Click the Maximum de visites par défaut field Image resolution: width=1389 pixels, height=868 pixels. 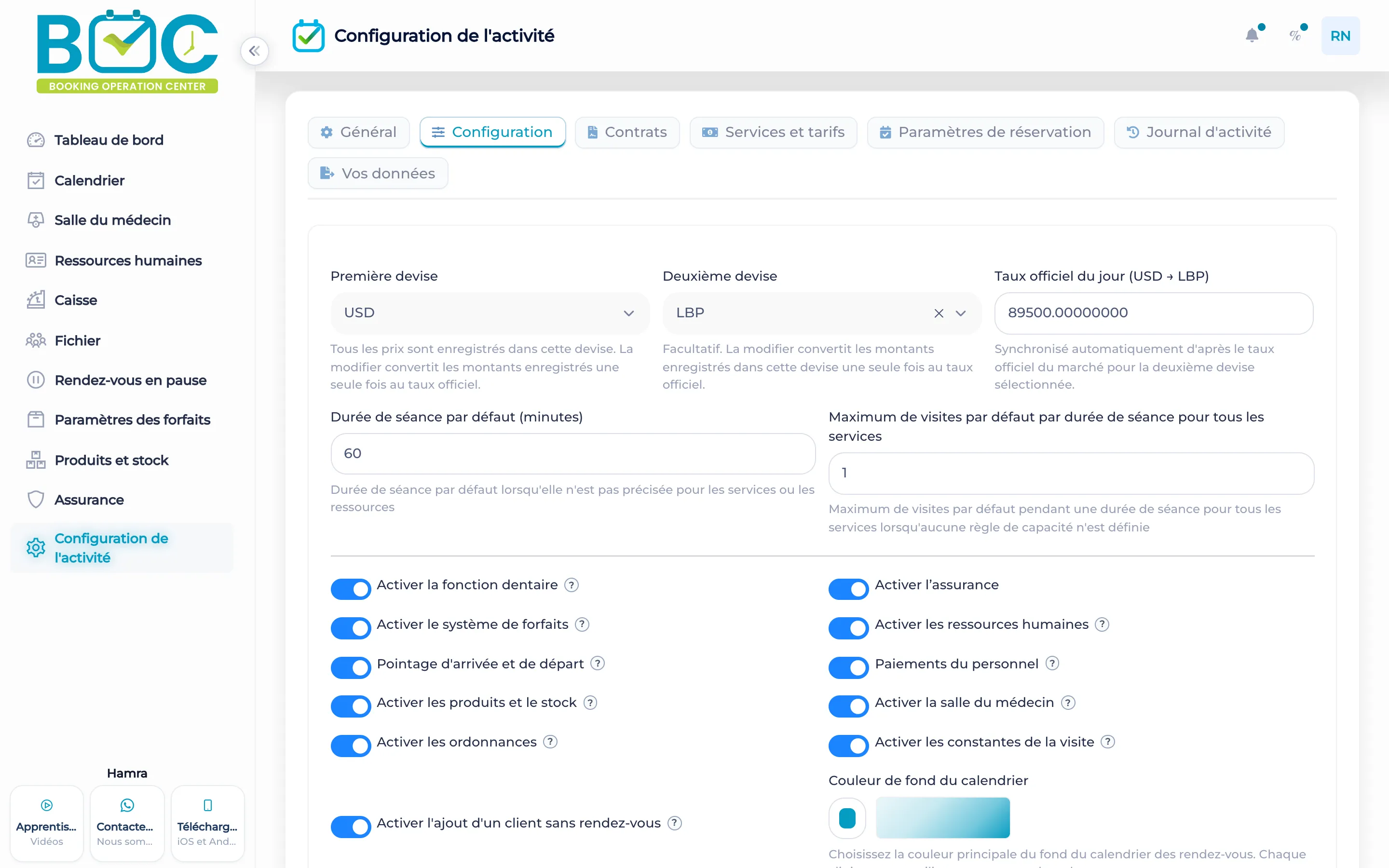click(1071, 473)
